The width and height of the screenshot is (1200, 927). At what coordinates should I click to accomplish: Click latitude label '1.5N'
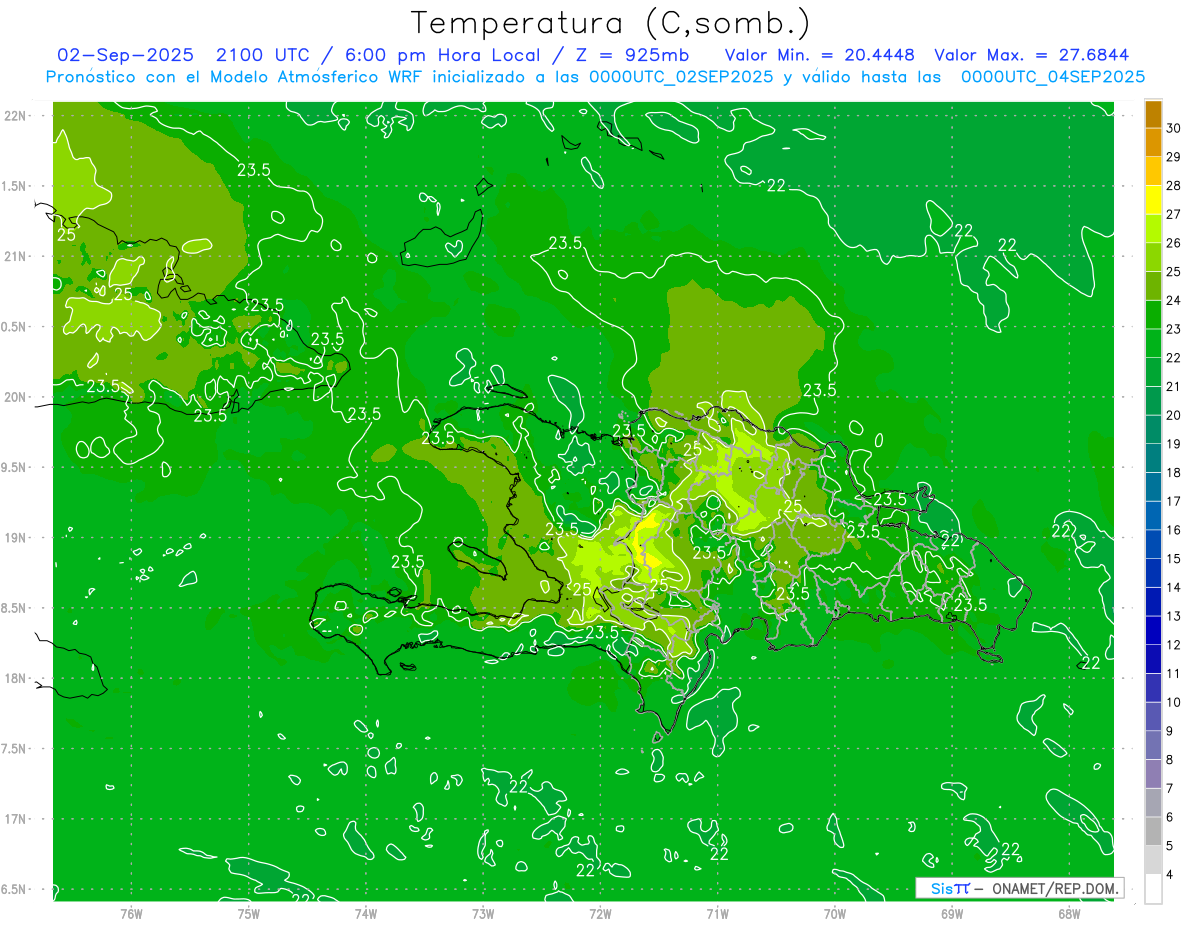[15, 186]
